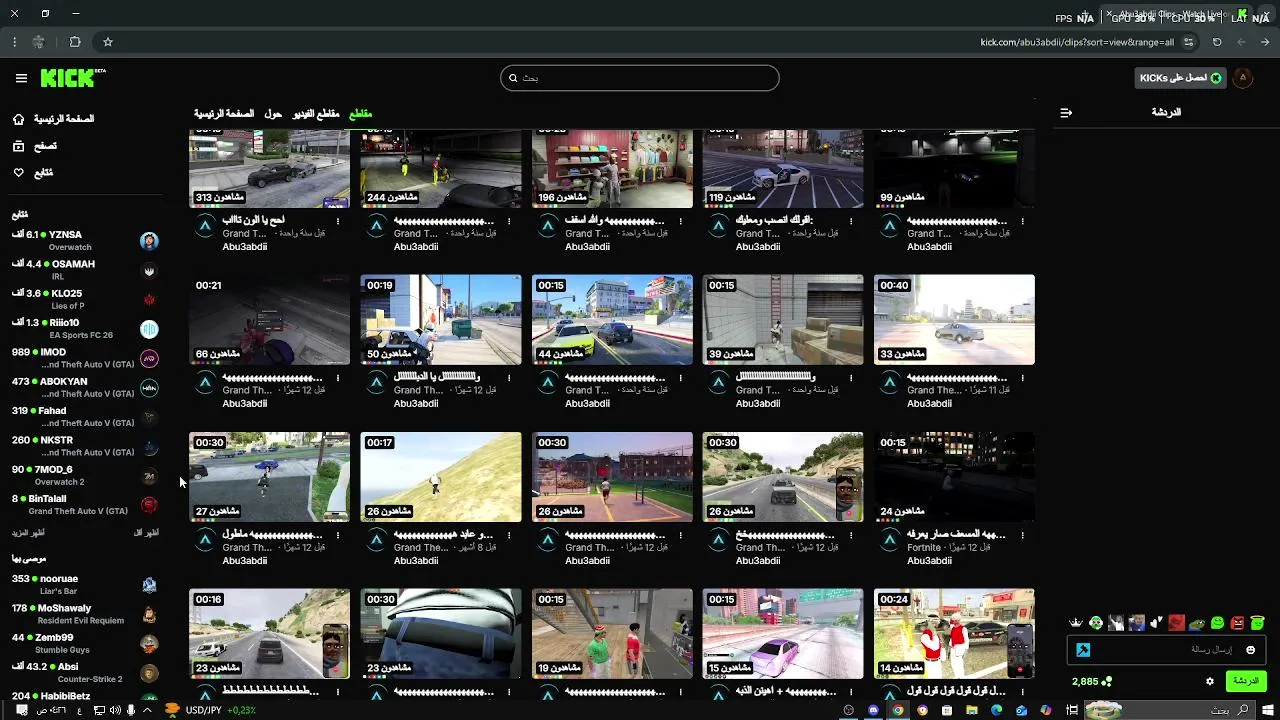Pick the green smiley emote

[1217, 623]
